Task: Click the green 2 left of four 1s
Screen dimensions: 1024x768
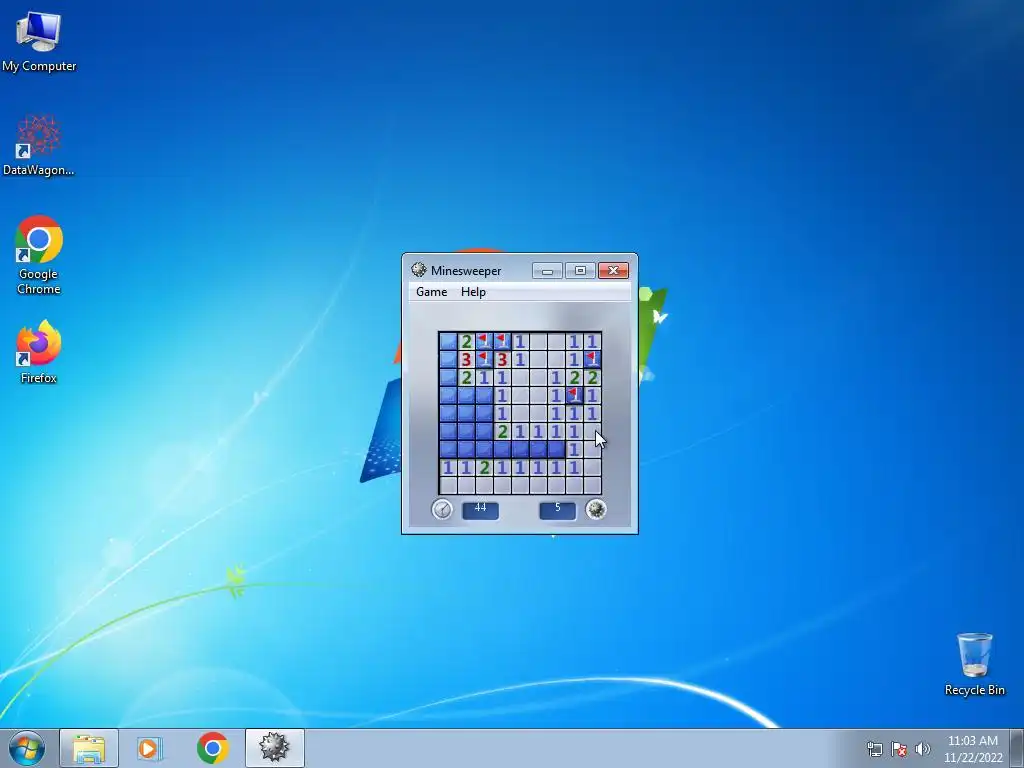Action: (502, 431)
